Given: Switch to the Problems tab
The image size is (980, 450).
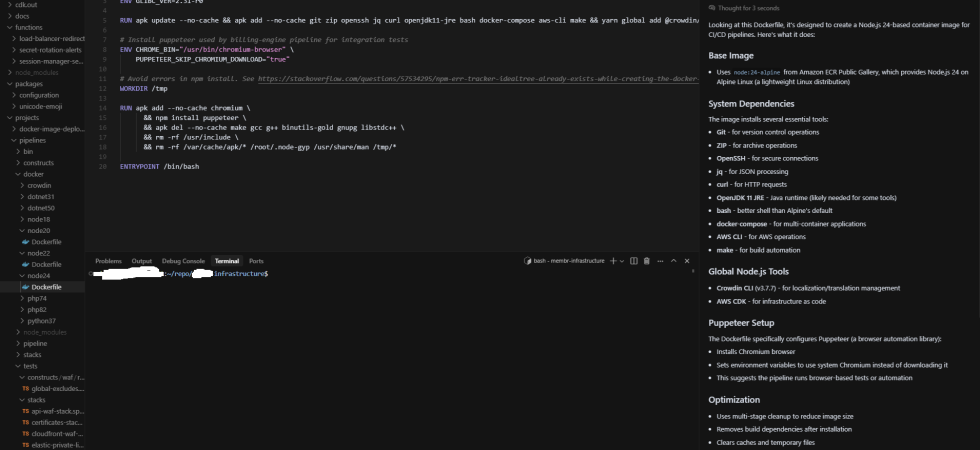Looking at the screenshot, I should coord(108,261).
